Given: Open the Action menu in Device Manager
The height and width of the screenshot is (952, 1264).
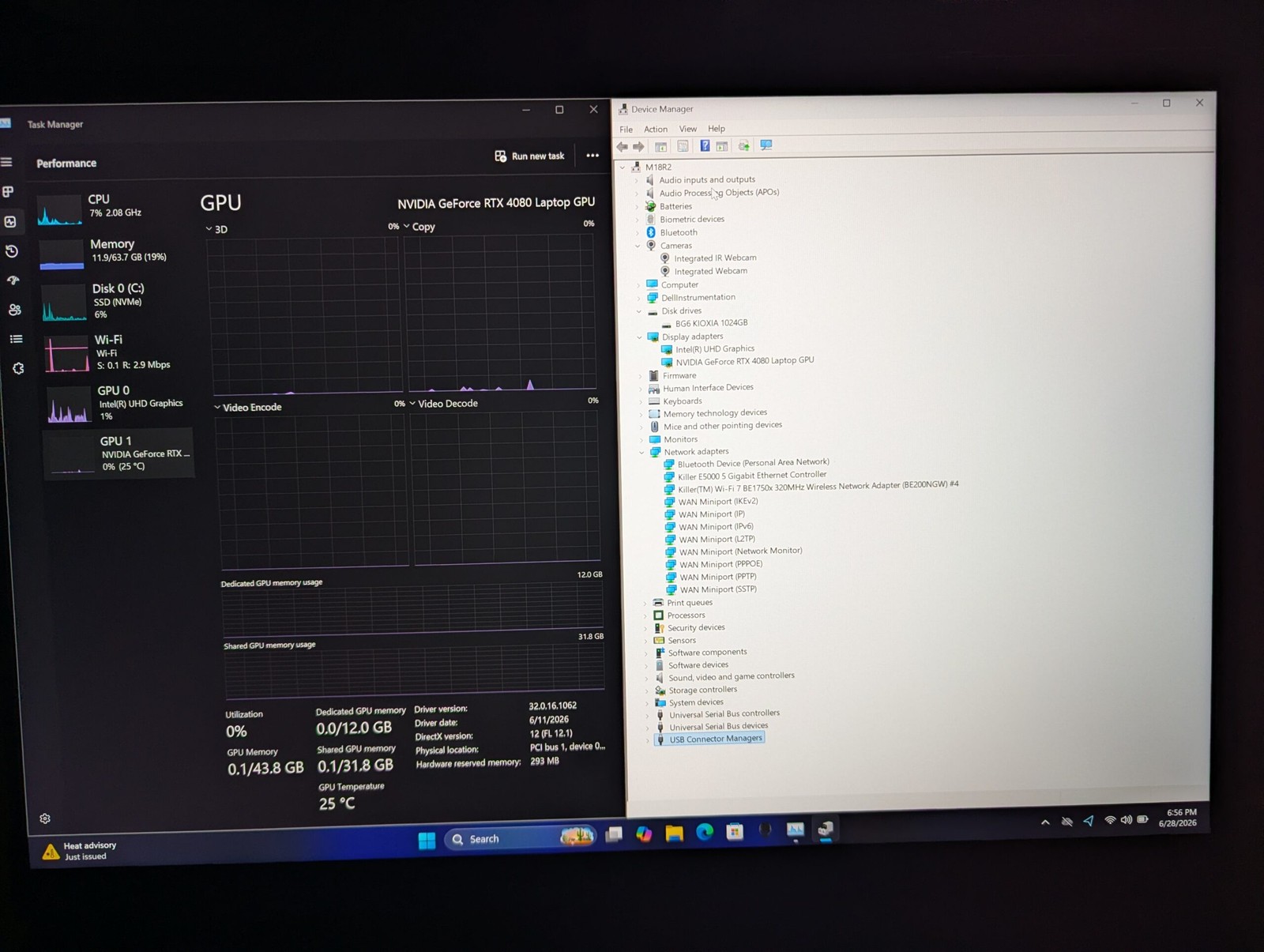Looking at the screenshot, I should click(656, 129).
